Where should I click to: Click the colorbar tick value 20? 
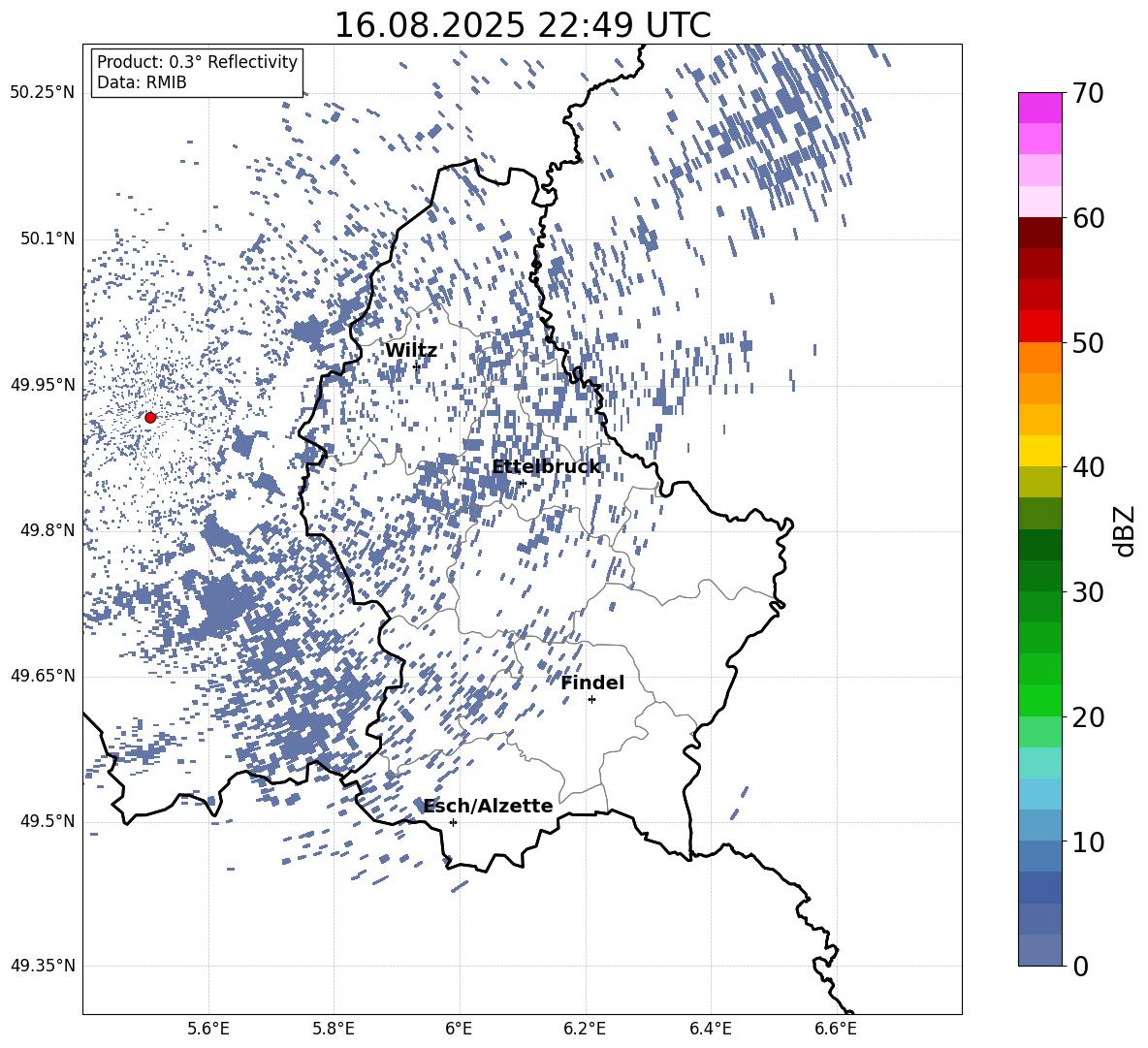pyautogui.click(x=1088, y=717)
